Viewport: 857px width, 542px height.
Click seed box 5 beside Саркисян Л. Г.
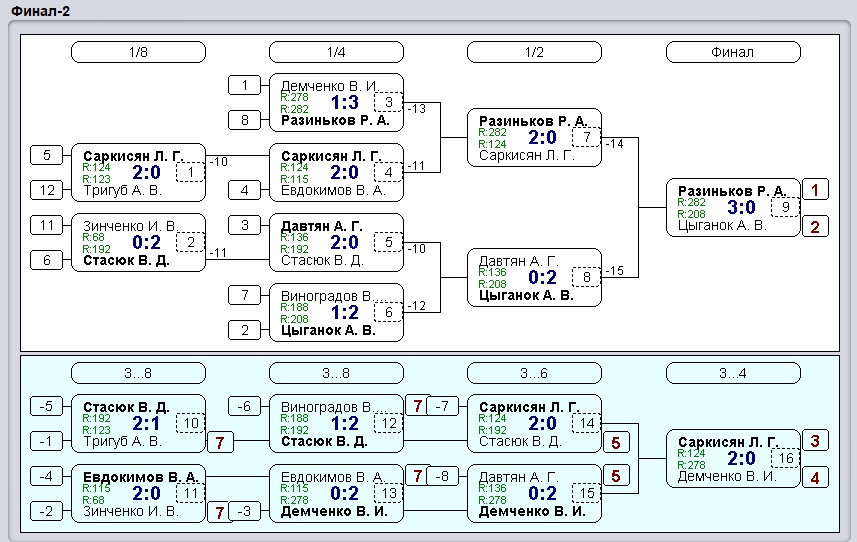(46, 155)
